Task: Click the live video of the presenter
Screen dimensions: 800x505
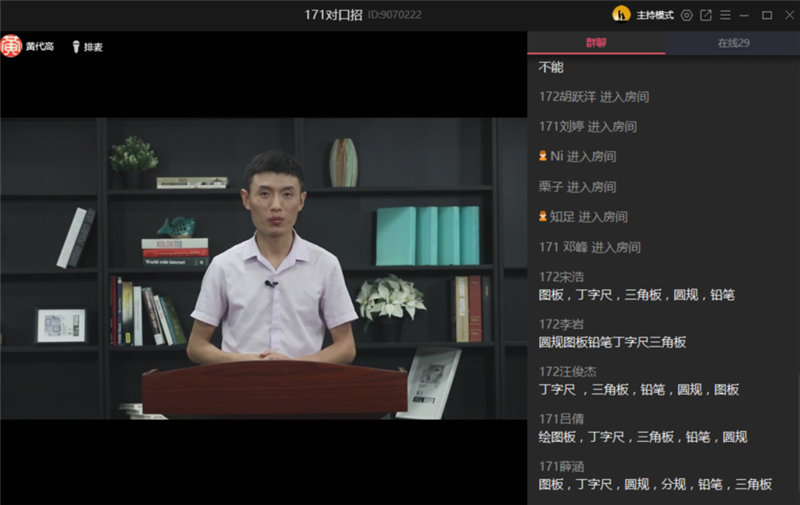Action: click(x=263, y=268)
